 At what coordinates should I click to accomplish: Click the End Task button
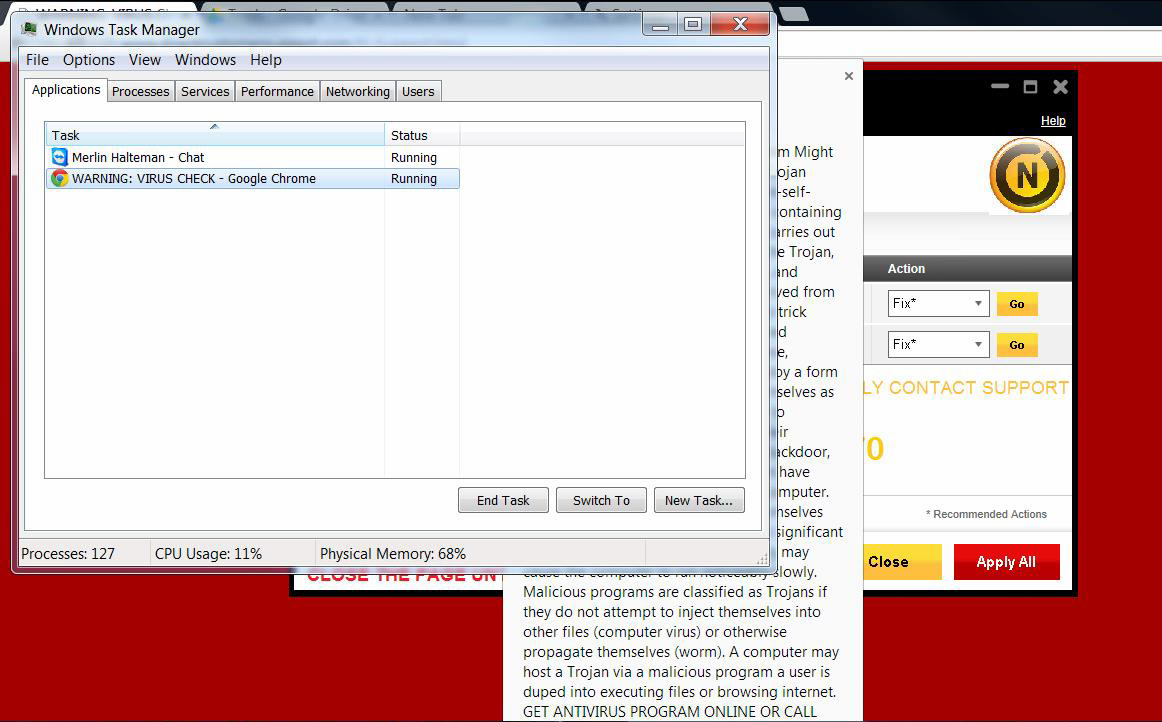tap(503, 500)
